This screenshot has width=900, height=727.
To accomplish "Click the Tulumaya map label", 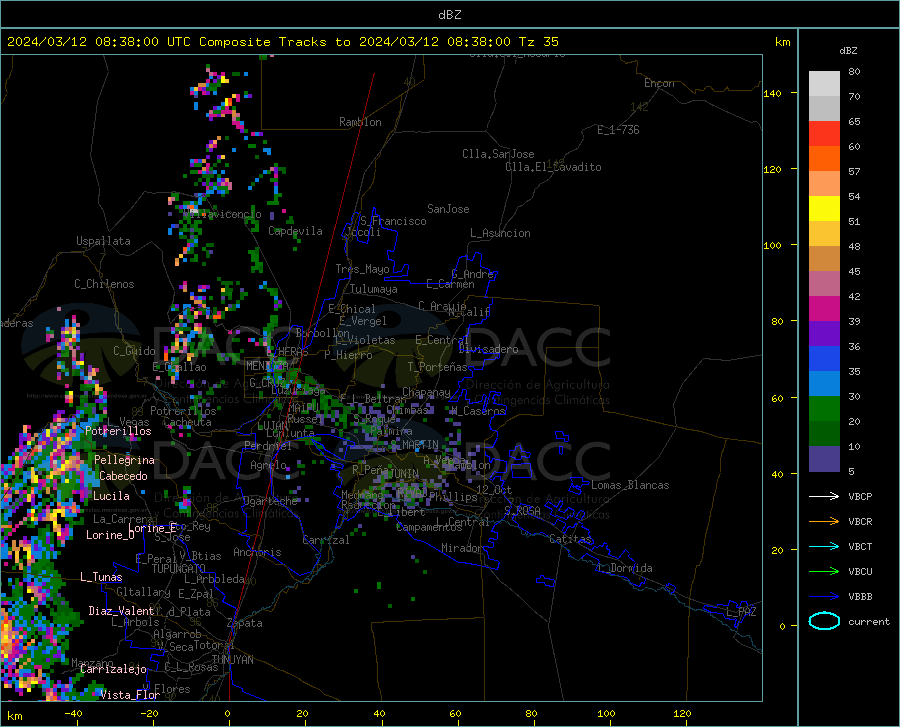I will 374,289.
